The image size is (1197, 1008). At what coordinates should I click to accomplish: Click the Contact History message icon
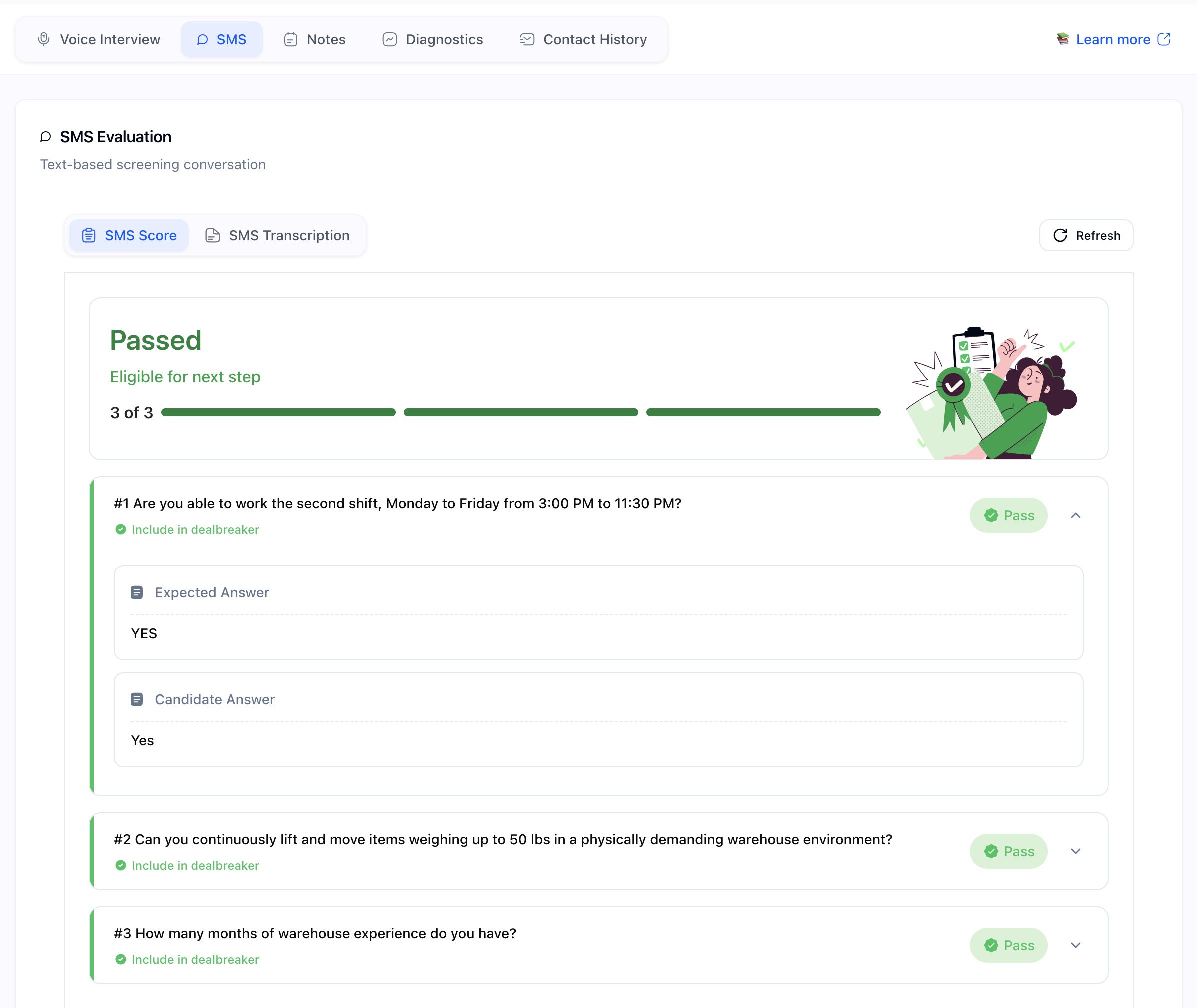coord(527,39)
